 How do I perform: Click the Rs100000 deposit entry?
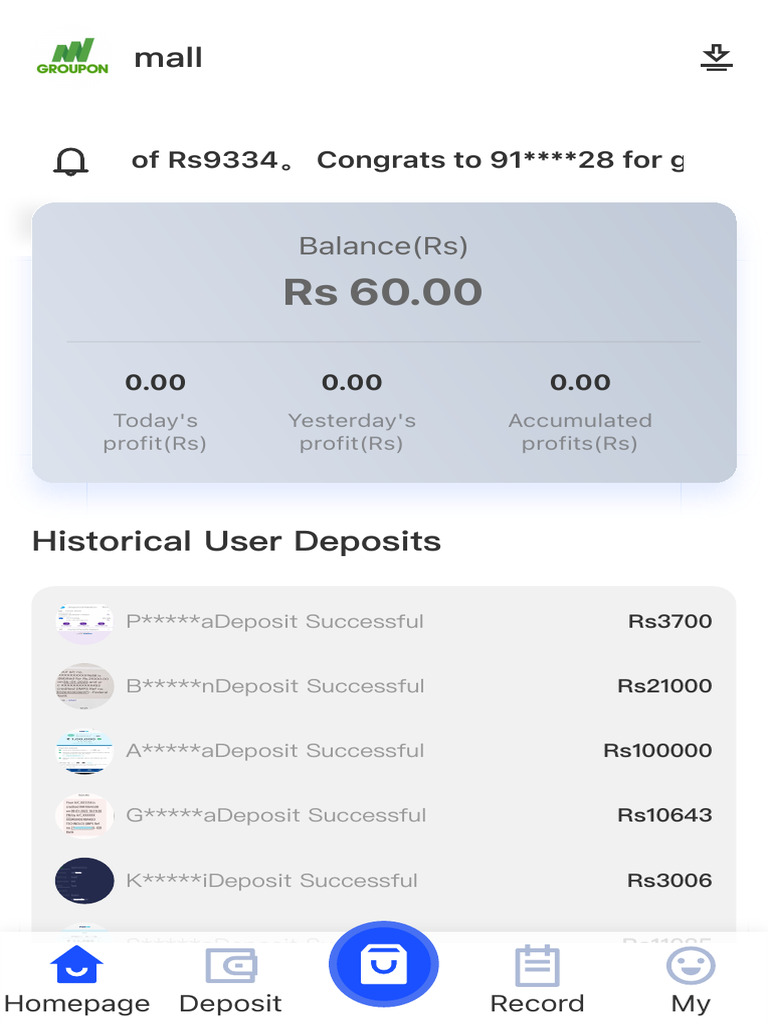[x=657, y=751]
